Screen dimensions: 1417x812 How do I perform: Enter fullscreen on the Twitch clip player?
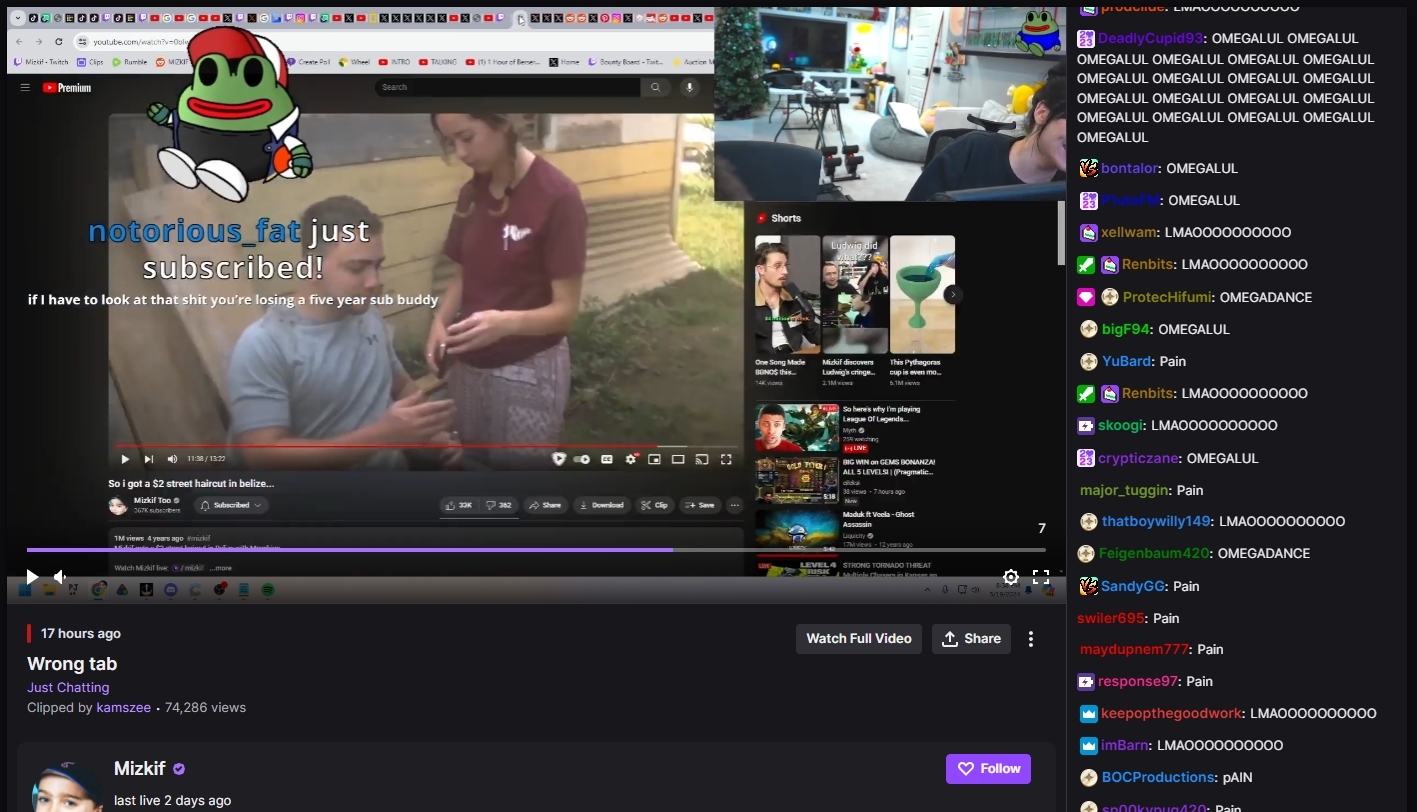click(x=1040, y=577)
